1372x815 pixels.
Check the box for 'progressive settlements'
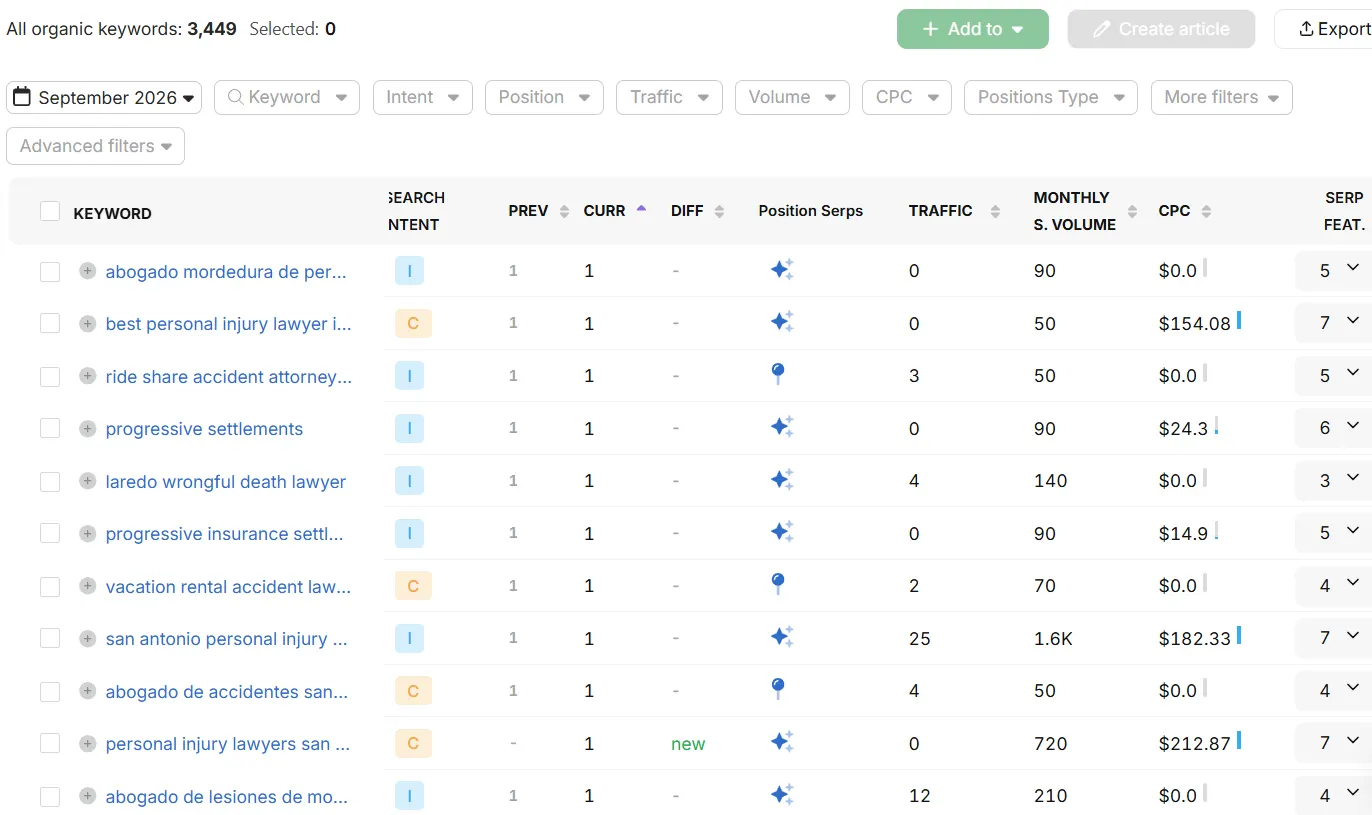50,429
